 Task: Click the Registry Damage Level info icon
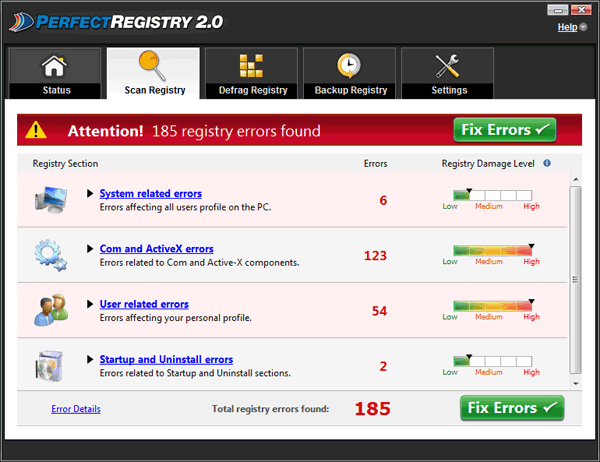[x=547, y=163]
